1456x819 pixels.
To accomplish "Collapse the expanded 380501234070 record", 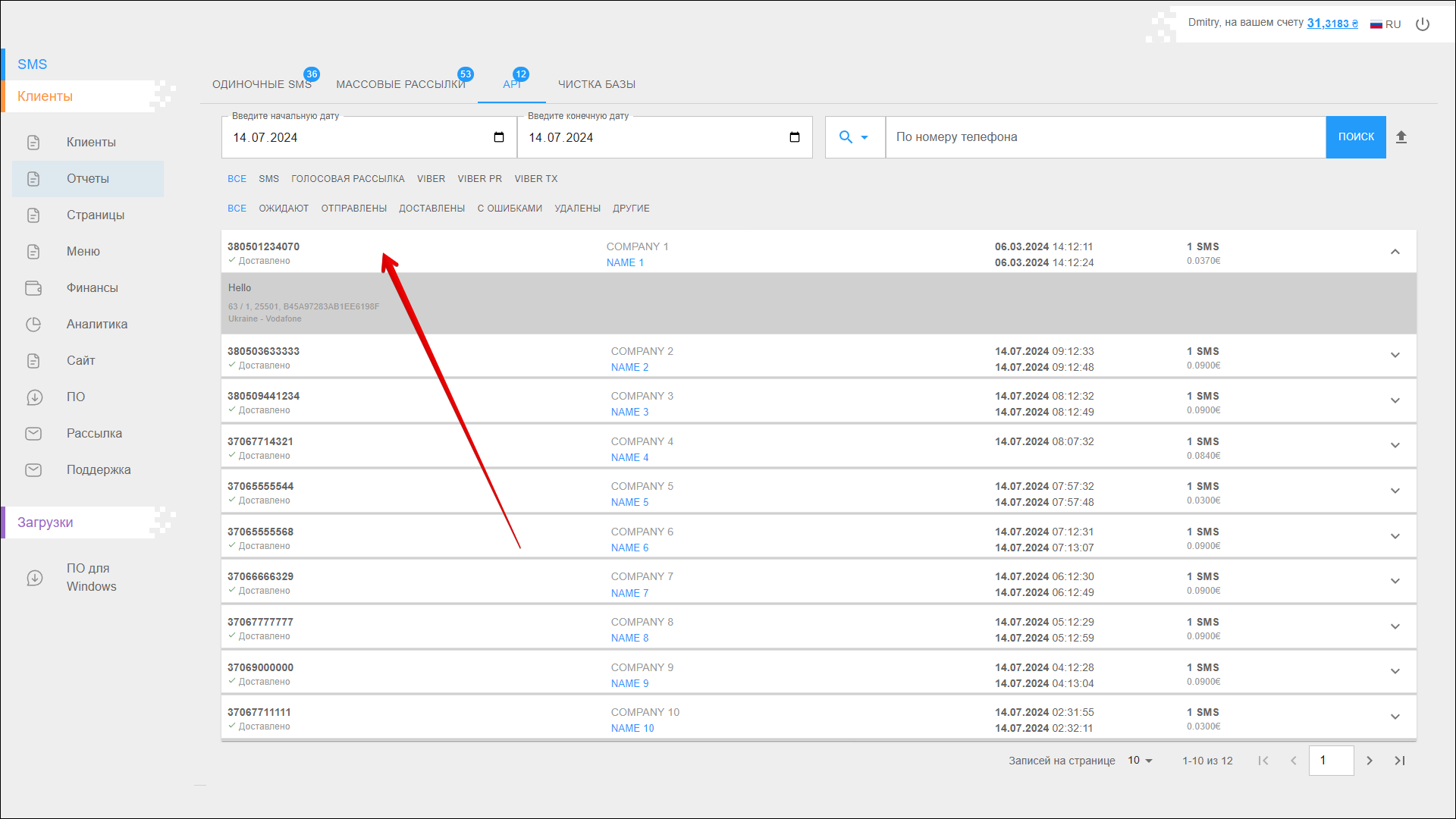I will coord(1395,252).
